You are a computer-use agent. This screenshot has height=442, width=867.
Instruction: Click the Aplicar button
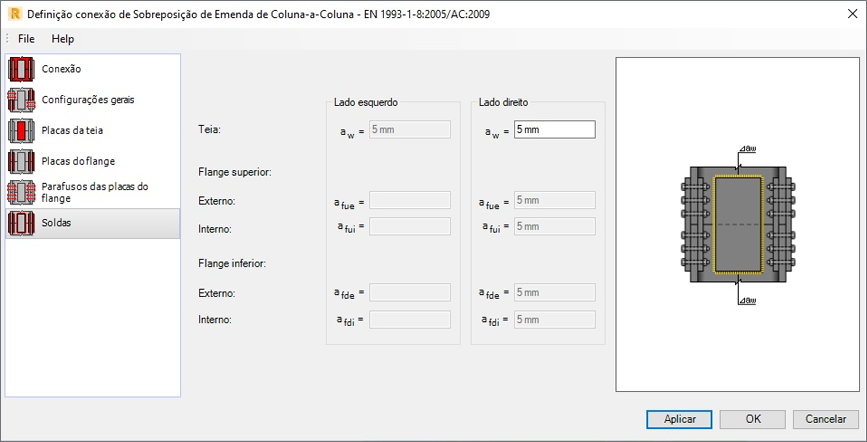tap(680, 419)
